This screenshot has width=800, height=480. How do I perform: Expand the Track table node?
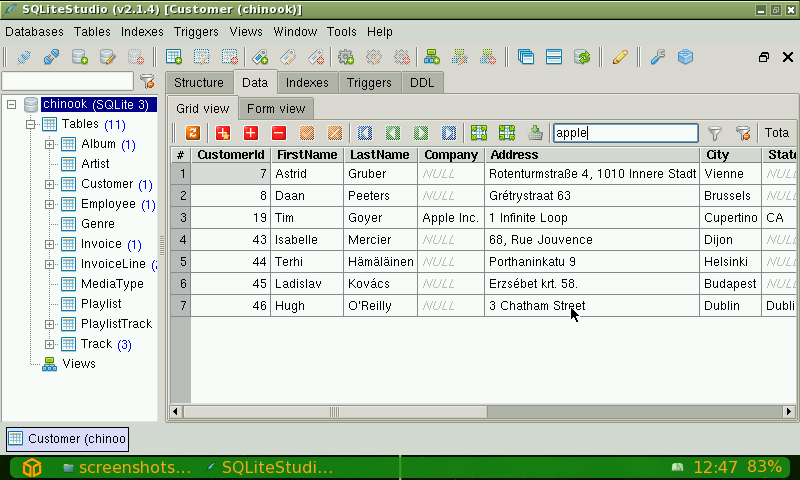click(x=49, y=344)
